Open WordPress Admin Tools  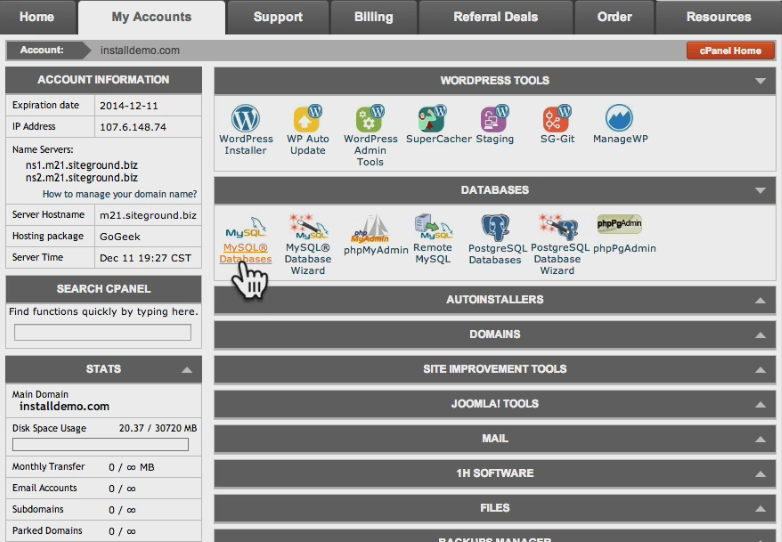[x=370, y=120]
